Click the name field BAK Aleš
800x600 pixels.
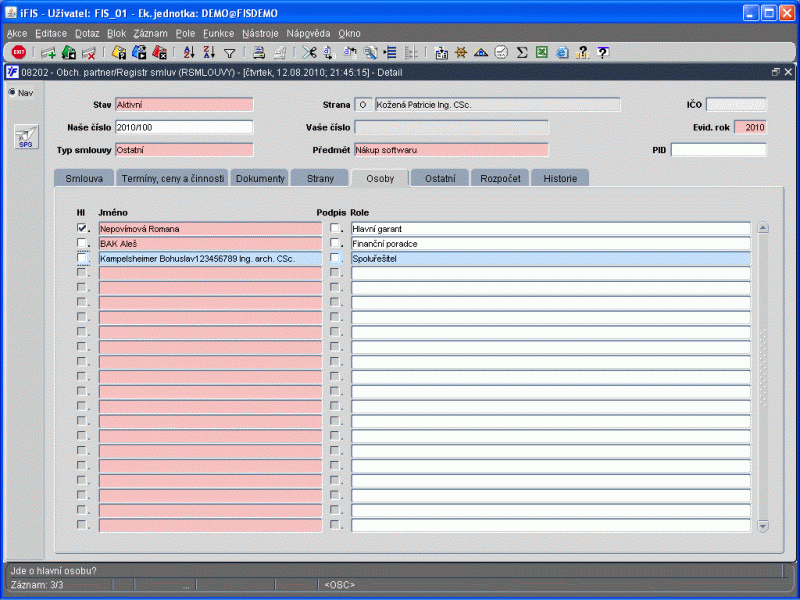coord(210,243)
